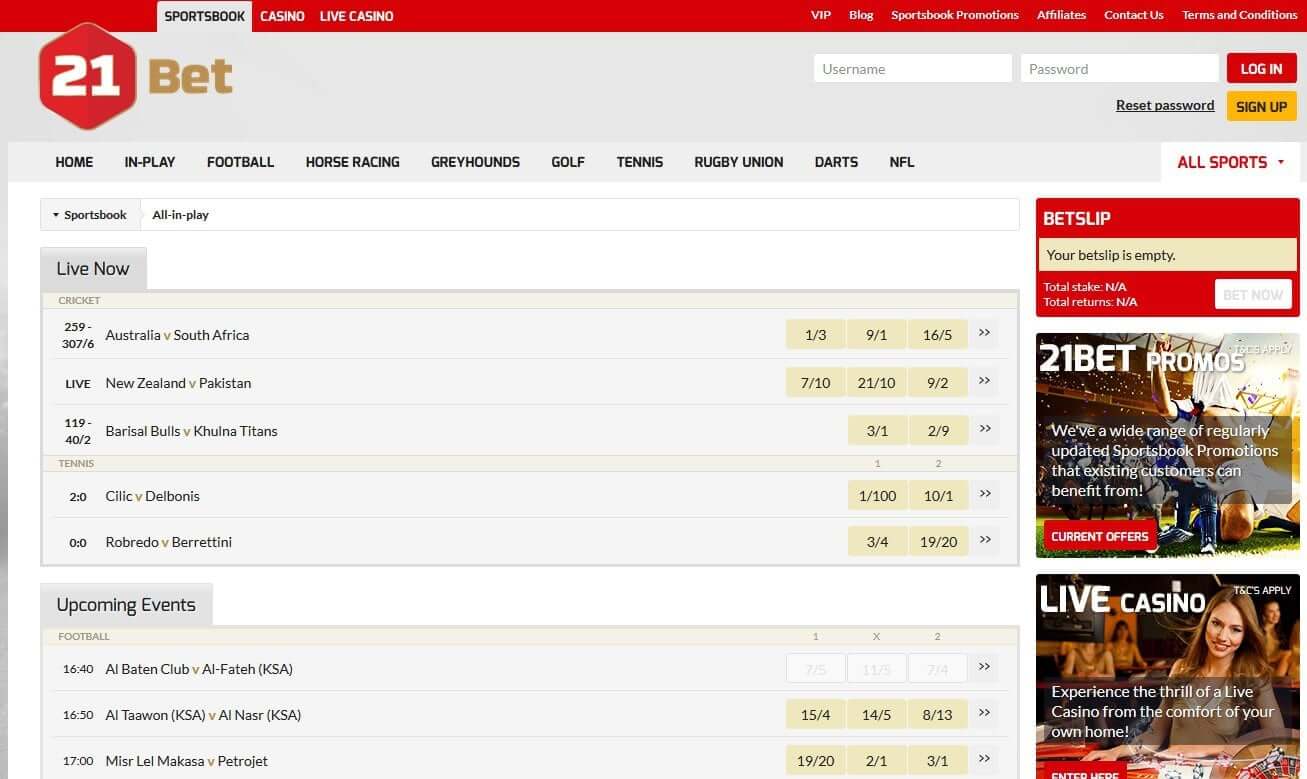Switch to the LIVE CASINO tab
The image size is (1307, 779).
click(x=356, y=16)
